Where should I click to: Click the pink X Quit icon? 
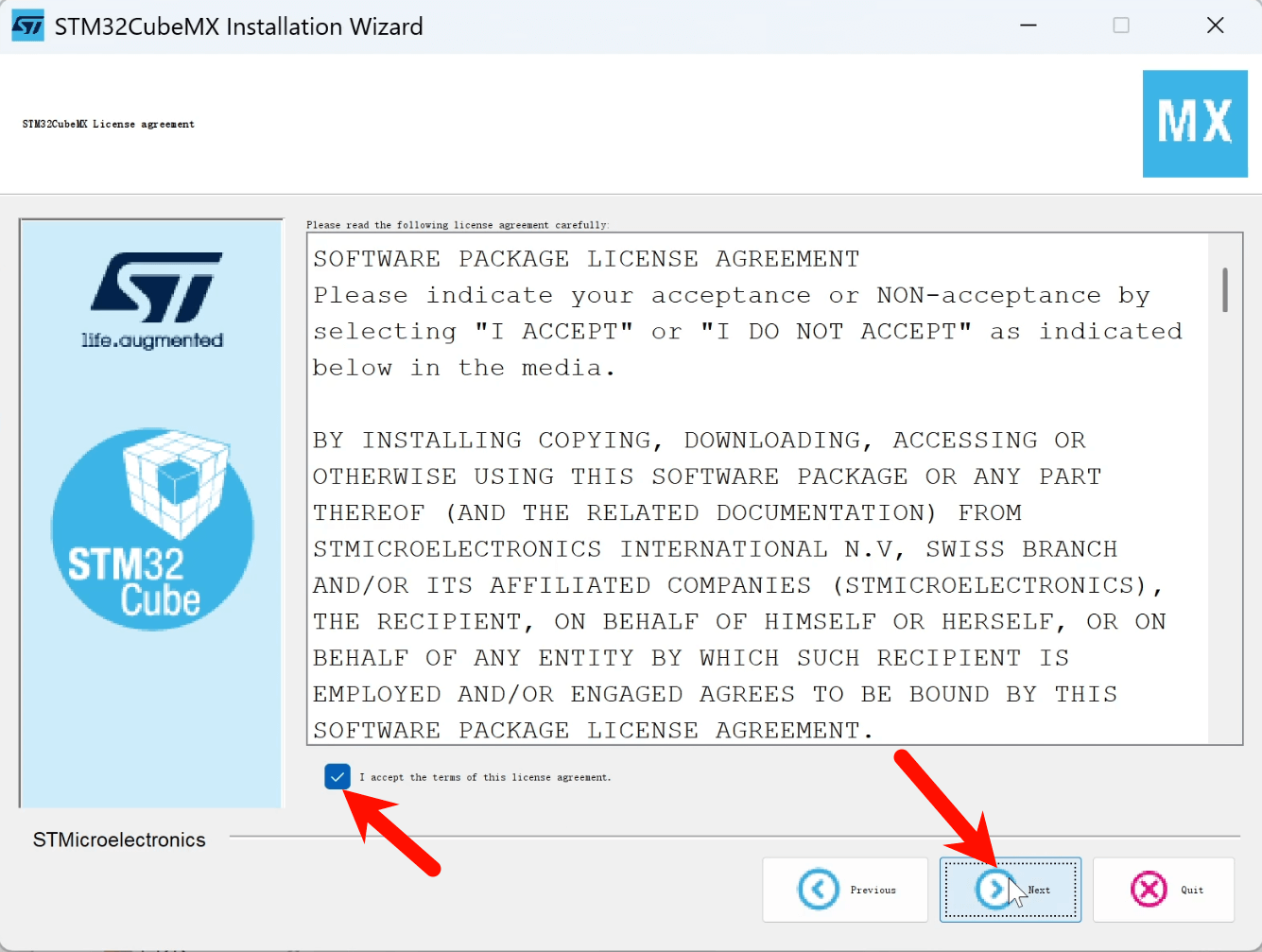(1149, 890)
